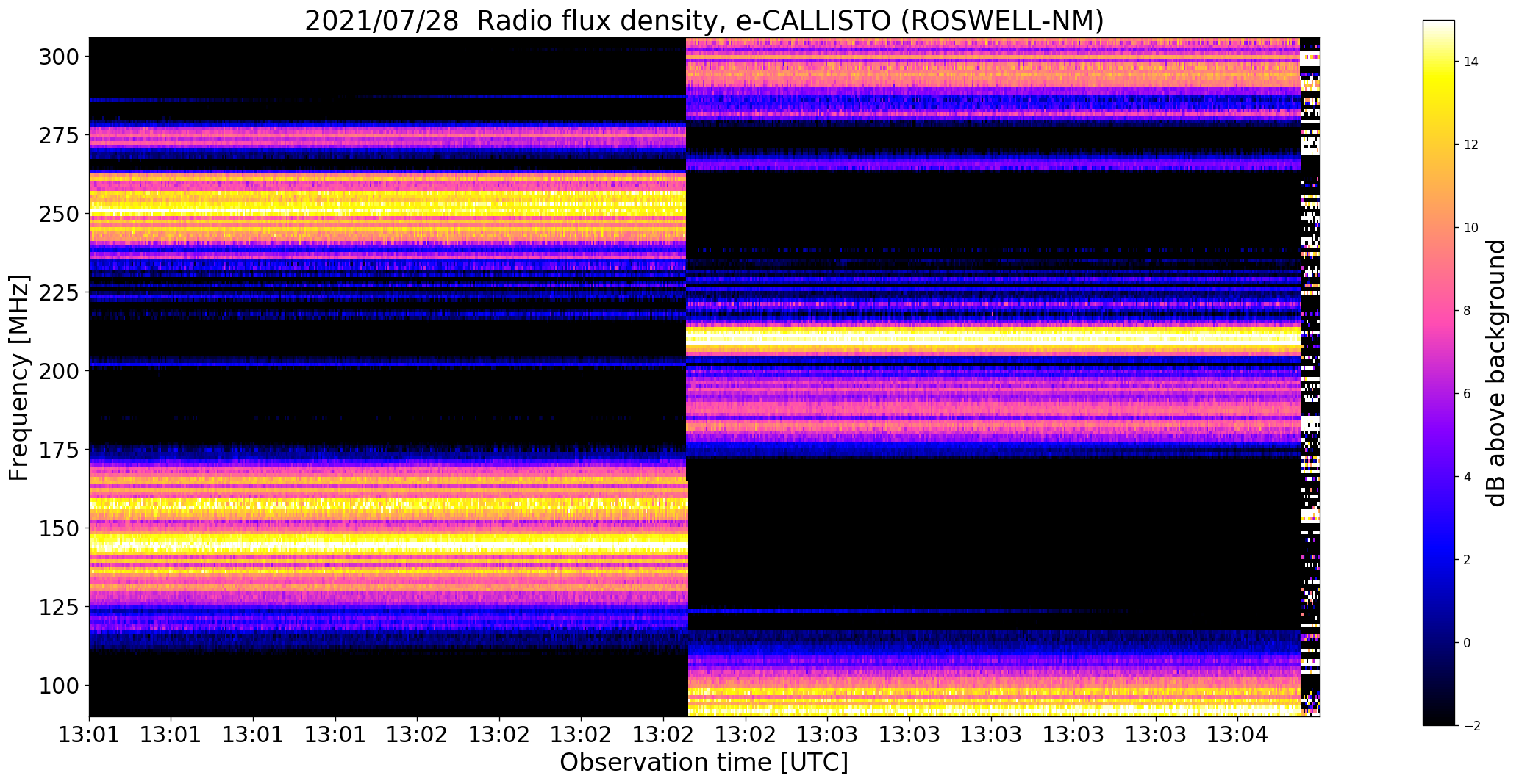Click the 200 frequency axis tick label
Image resolution: width=1519 pixels, height=784 pixels.
pyautogui.click(x=60, y=371)
